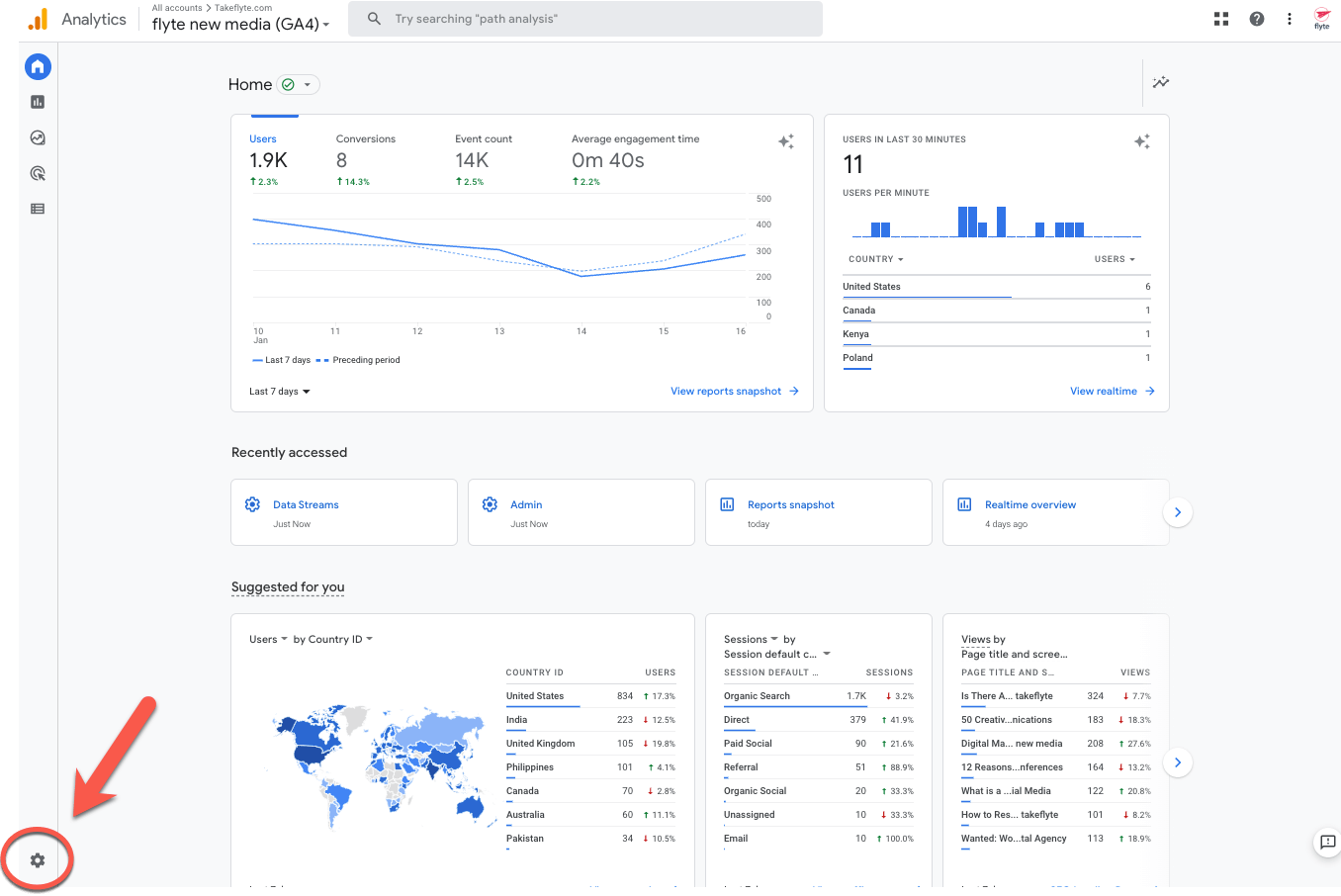The width and height of the screenshot is (1341, 896).
Task: Open the Last 7 days date range dropdown
Action: point(278,391)
